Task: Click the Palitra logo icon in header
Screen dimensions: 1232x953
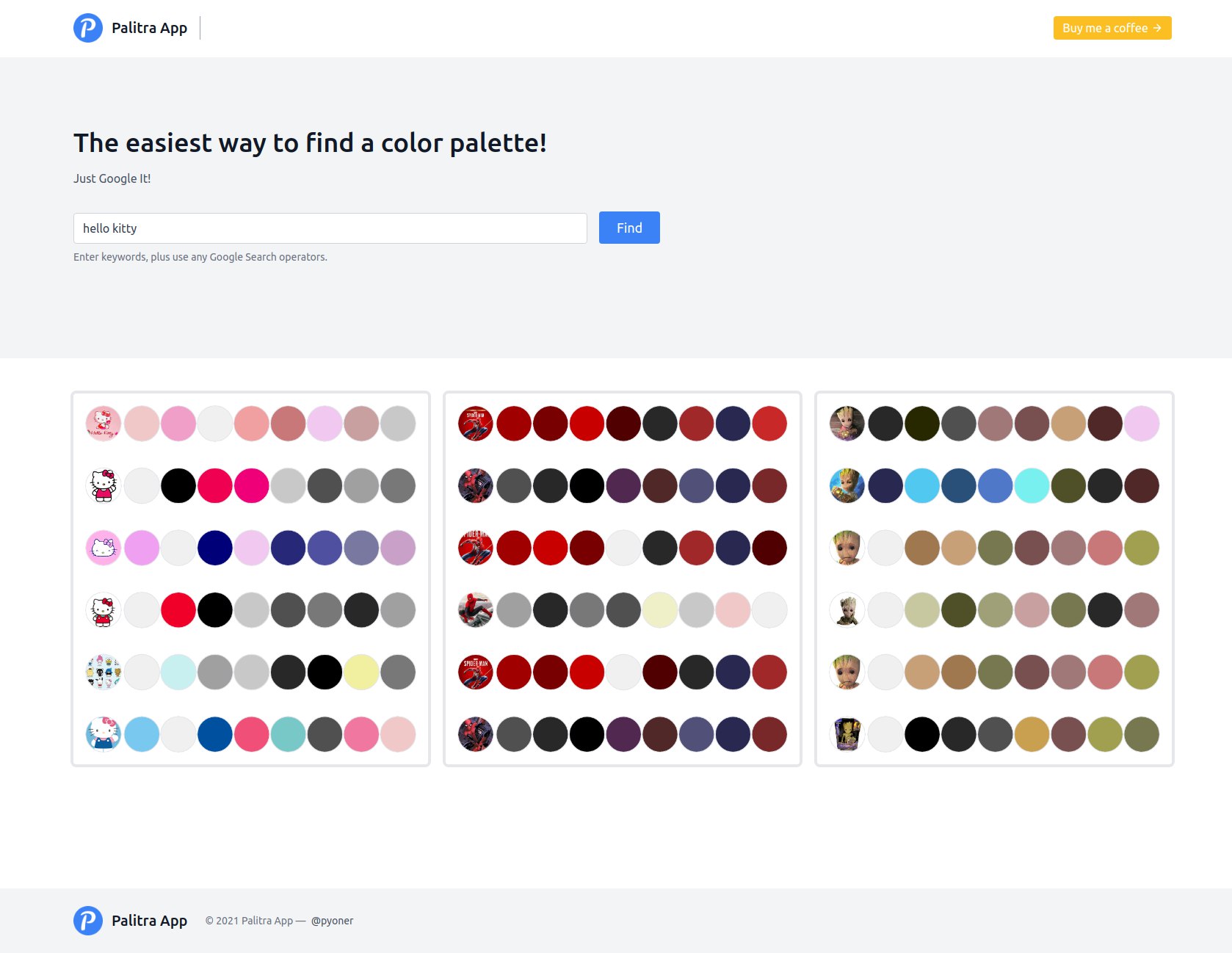Action: pyautogui.click(x=88, y=28)
